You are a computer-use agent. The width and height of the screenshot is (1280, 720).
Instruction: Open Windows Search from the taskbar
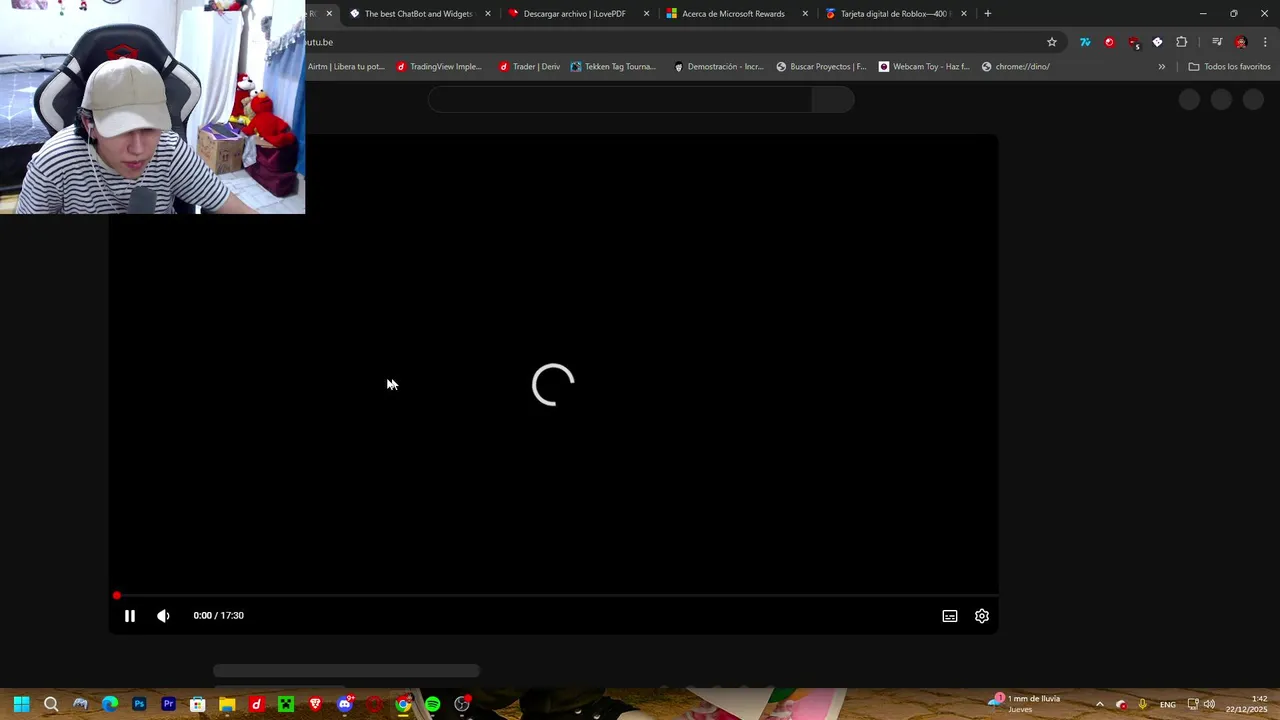(51, 704)
